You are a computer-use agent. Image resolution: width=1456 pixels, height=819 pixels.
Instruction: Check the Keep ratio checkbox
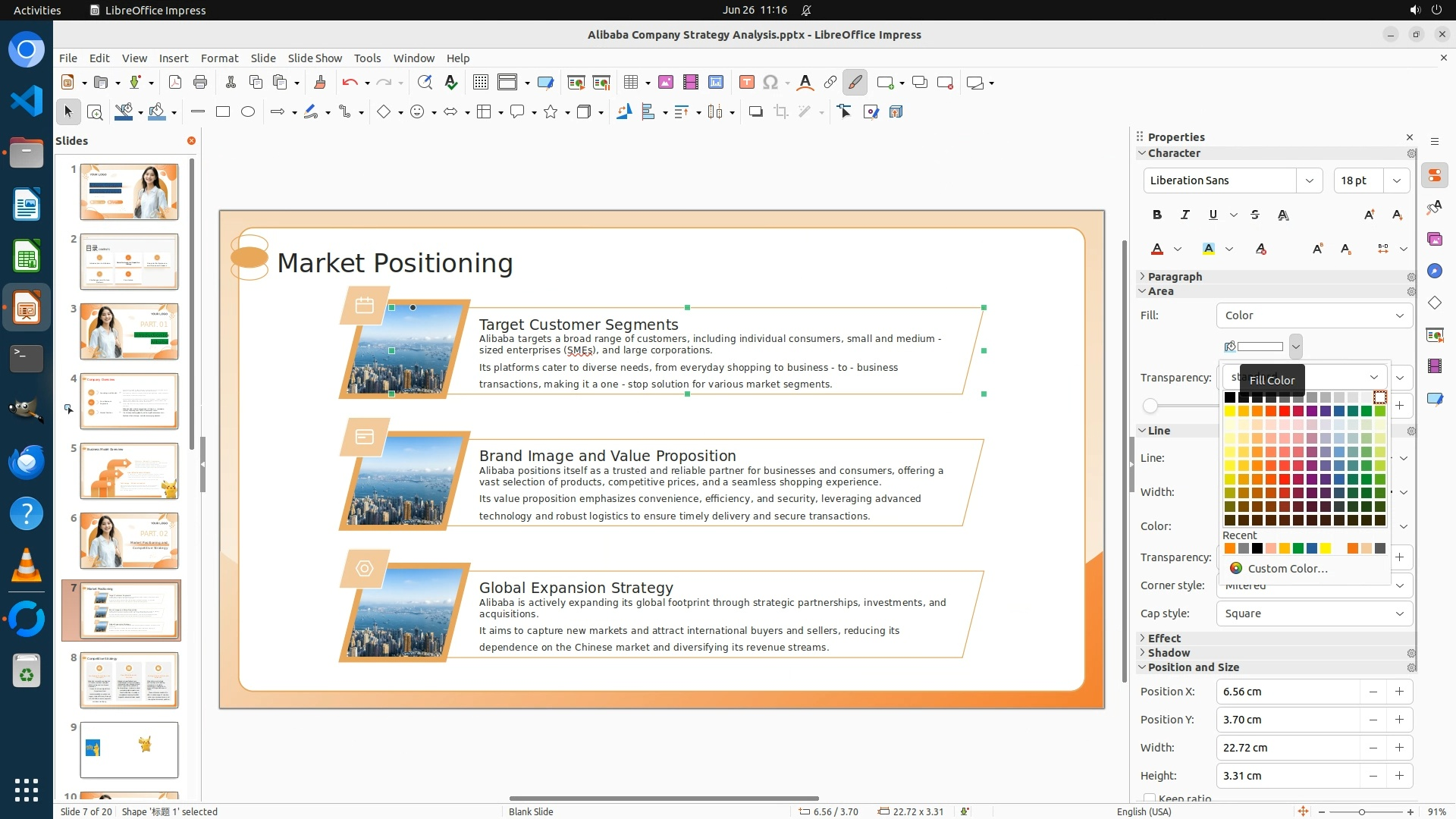point(1150,798)
